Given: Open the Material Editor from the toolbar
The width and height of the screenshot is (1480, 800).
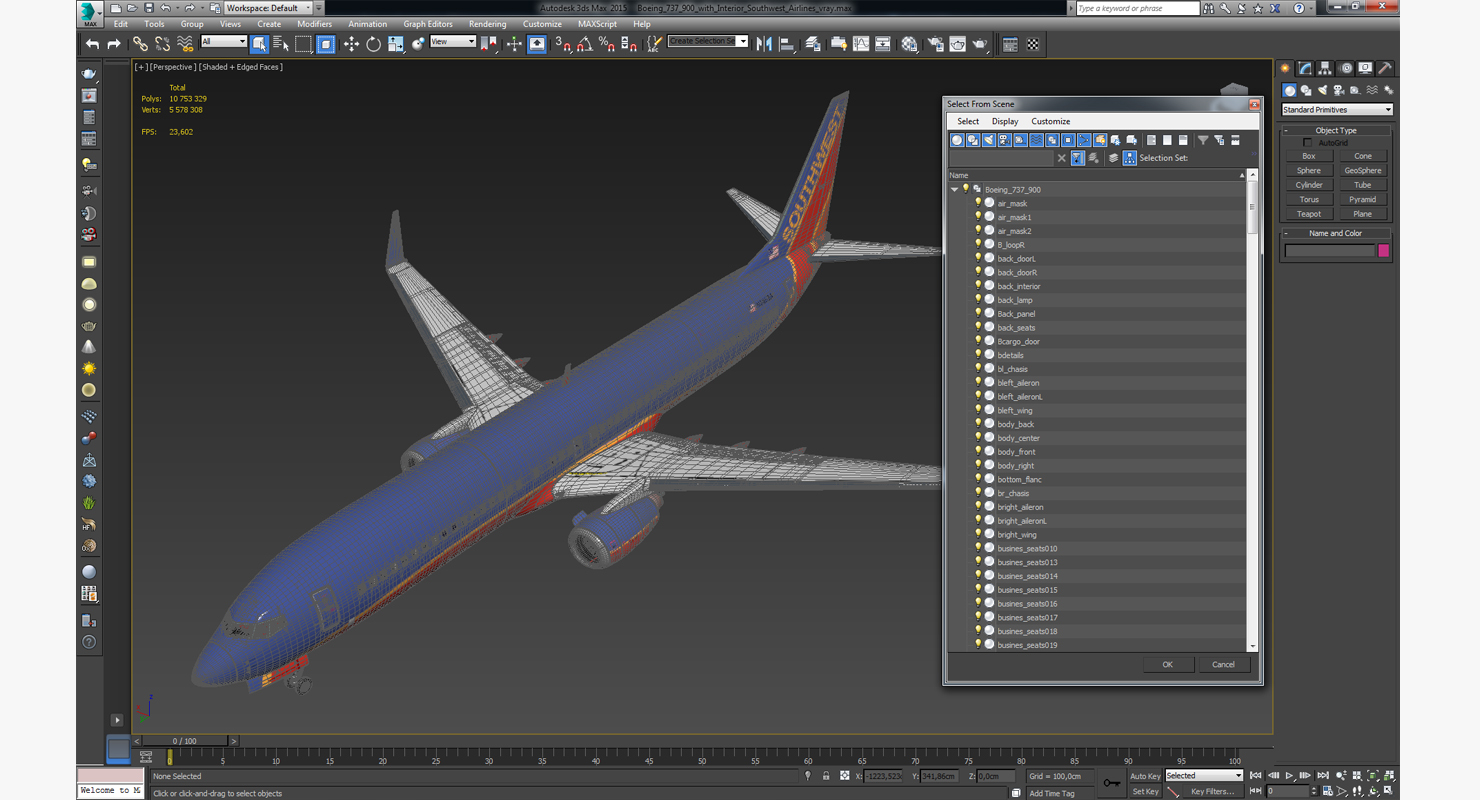Looking at the screenshot, I should coord(909,44).
